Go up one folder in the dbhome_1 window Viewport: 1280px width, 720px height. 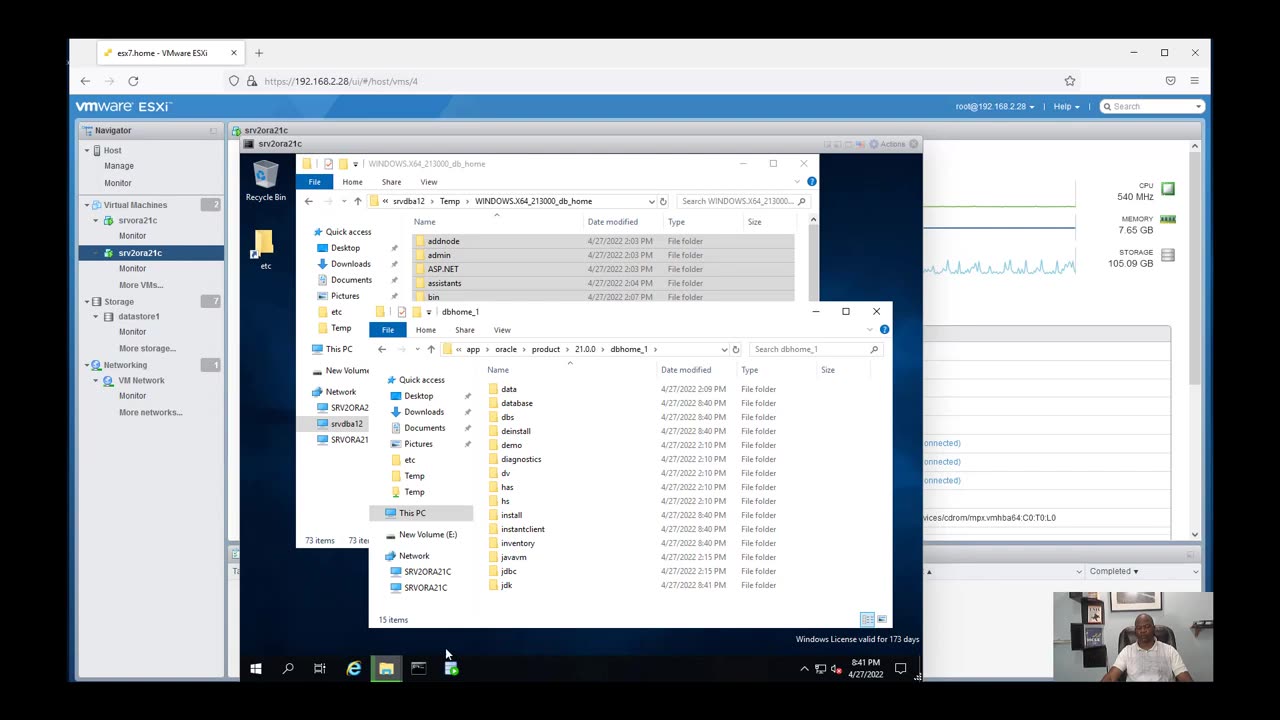pos(431,349)
